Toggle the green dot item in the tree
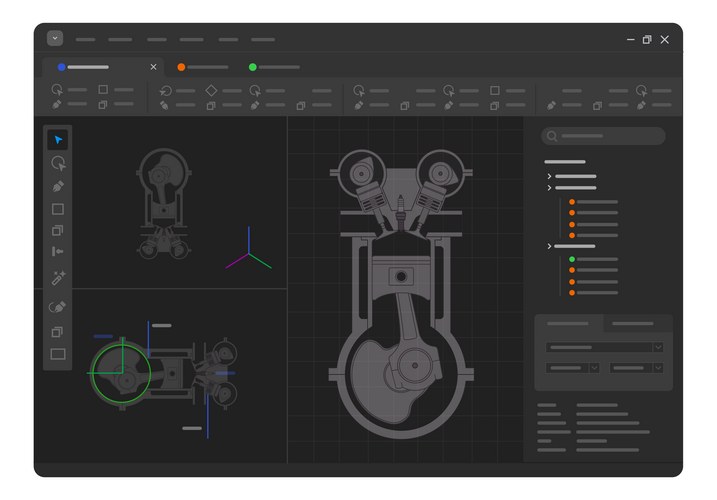Screen dimensions: 717x500 tap(572, 260)
